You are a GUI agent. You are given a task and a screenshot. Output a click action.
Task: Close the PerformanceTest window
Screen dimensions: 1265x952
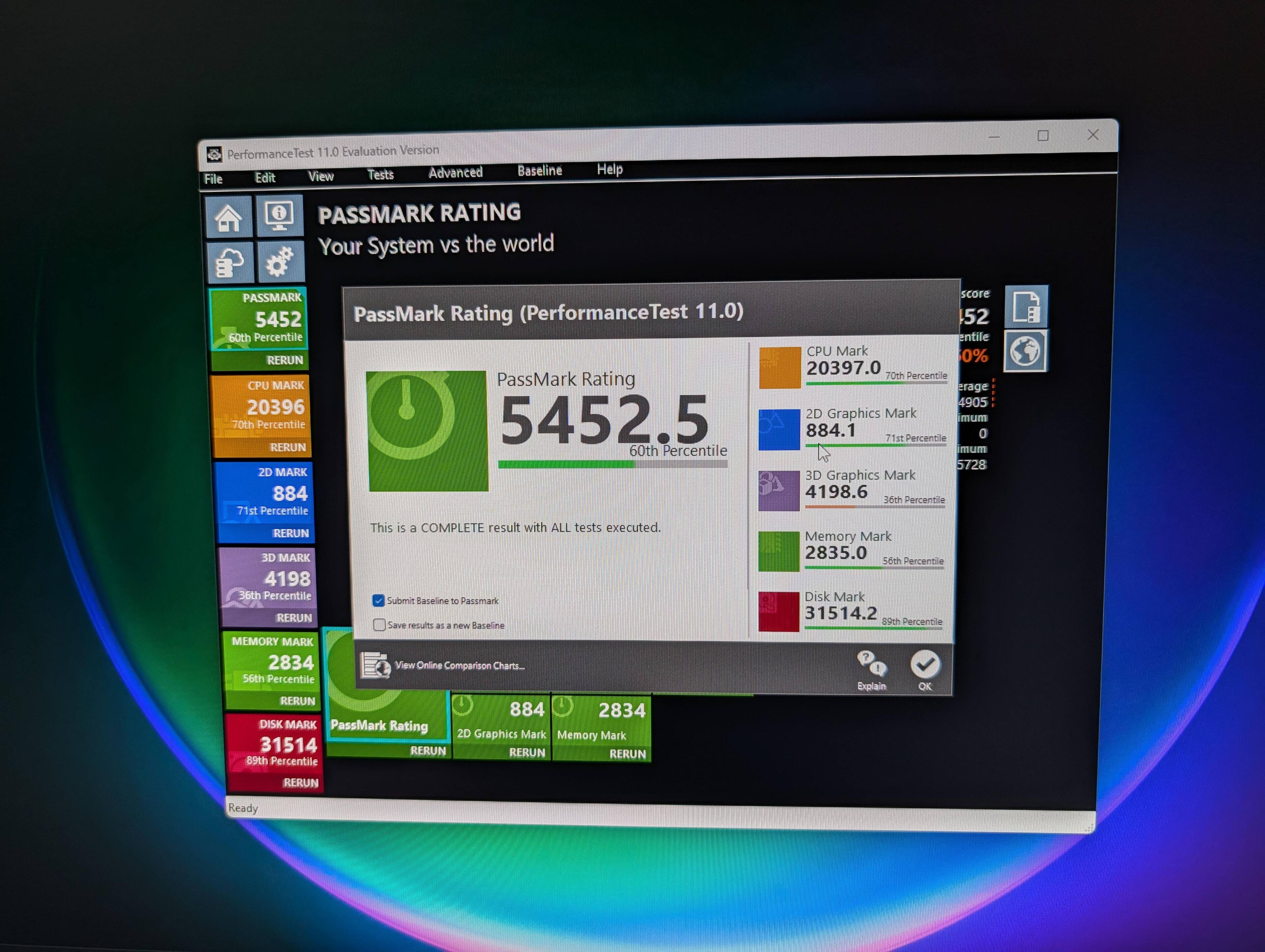pyautogui.click(x=1093, y=135)
